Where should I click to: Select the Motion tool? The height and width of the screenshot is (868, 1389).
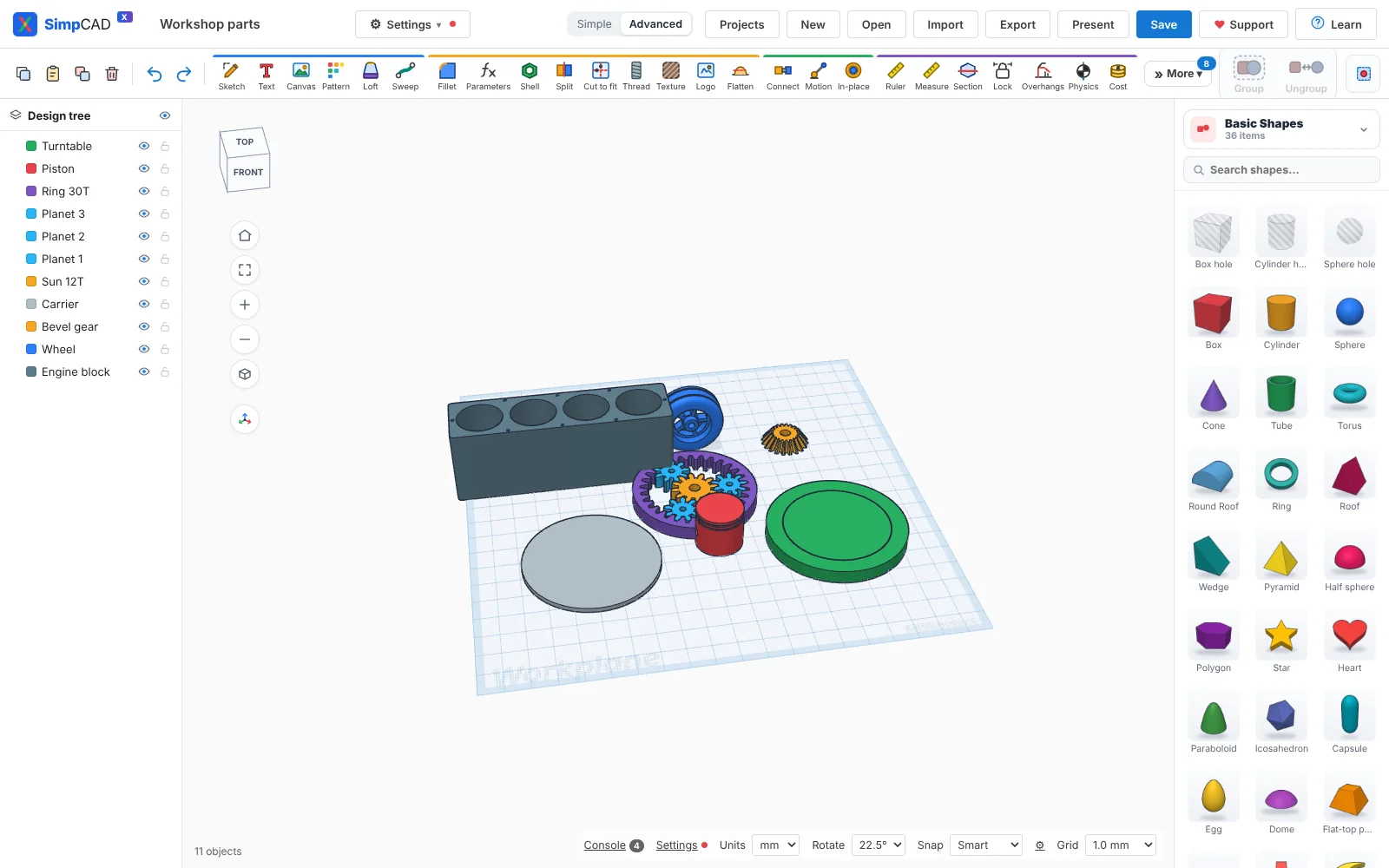(x=819, y=76)
